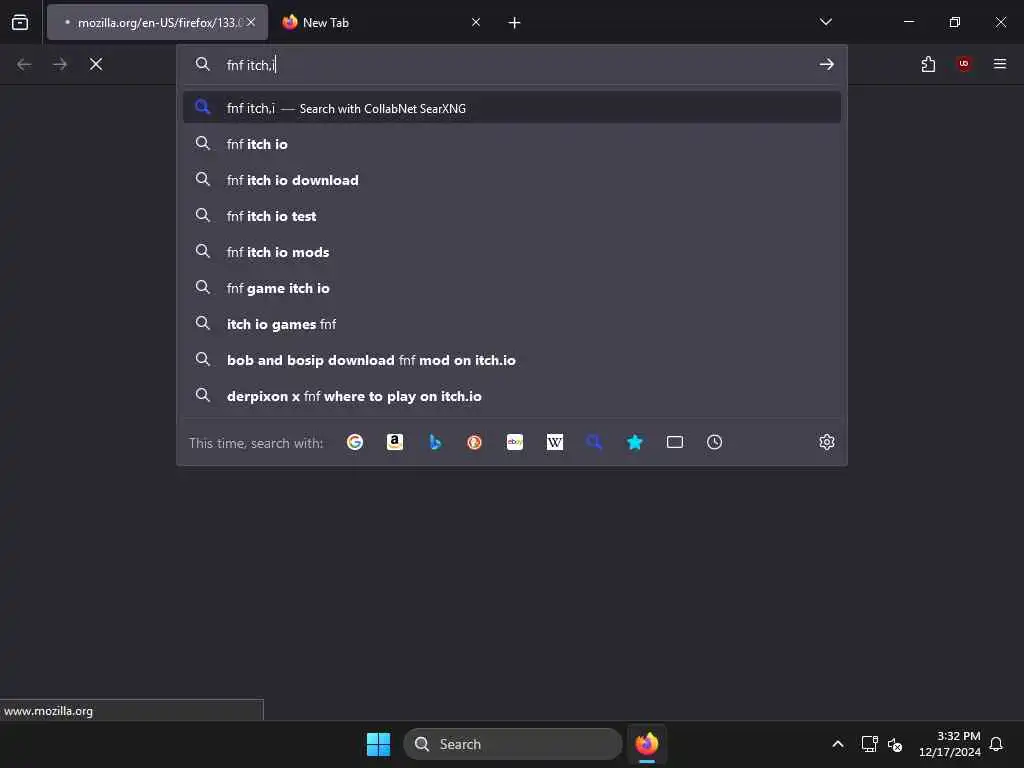Open the muted volume tray icon

point(895,744)
